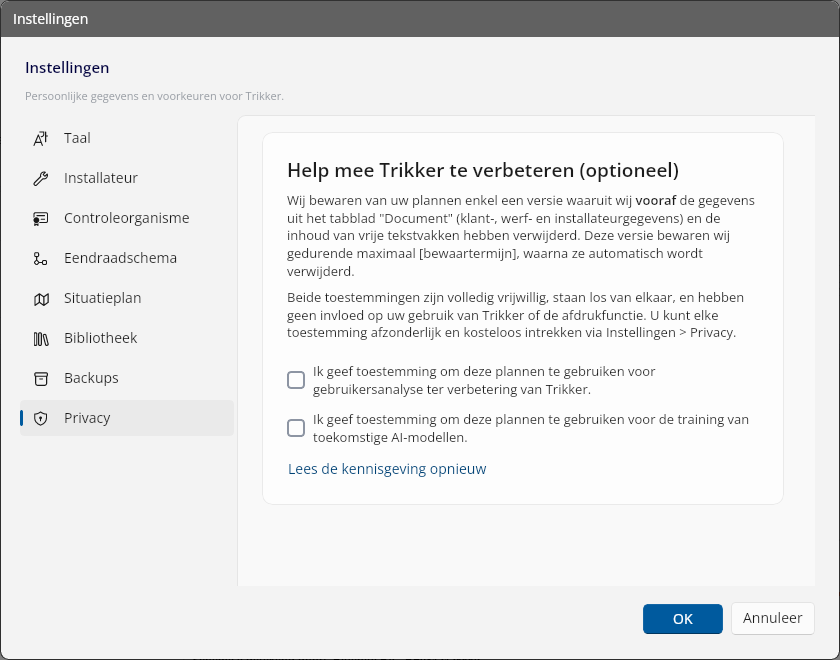Click the Situatieplan map icon

coord(41,299)
